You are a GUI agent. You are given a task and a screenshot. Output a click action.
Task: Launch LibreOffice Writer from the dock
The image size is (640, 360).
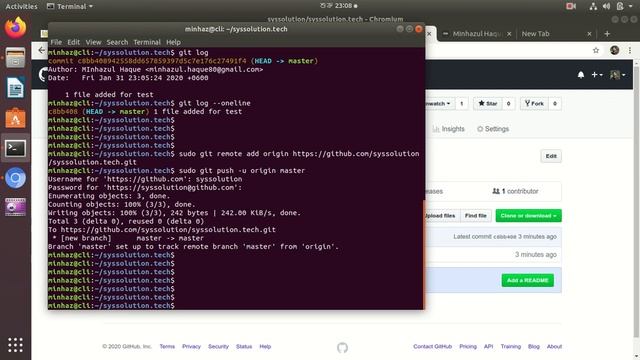[x=15, y=88]
